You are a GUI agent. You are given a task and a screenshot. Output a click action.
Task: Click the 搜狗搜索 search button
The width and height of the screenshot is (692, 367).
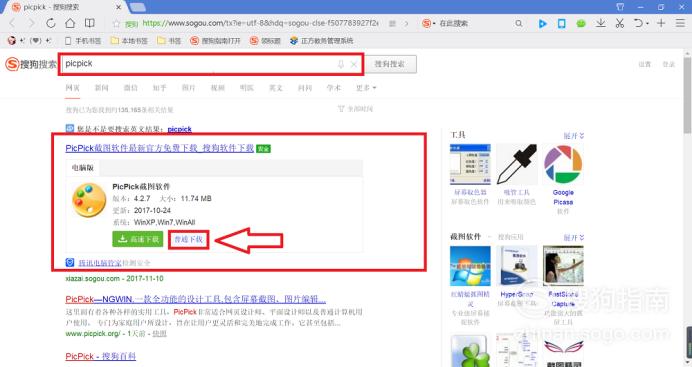click(390, 64)
